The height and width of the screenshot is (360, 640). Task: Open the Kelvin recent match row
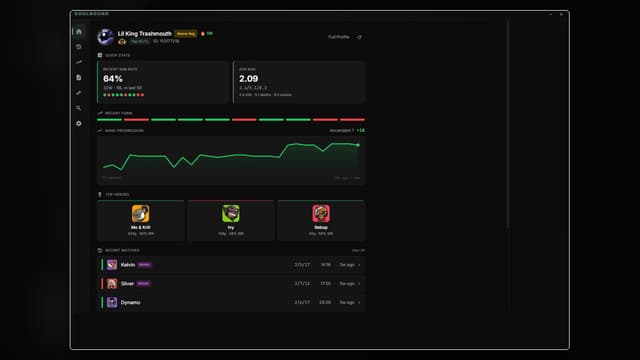pos(231,265)
